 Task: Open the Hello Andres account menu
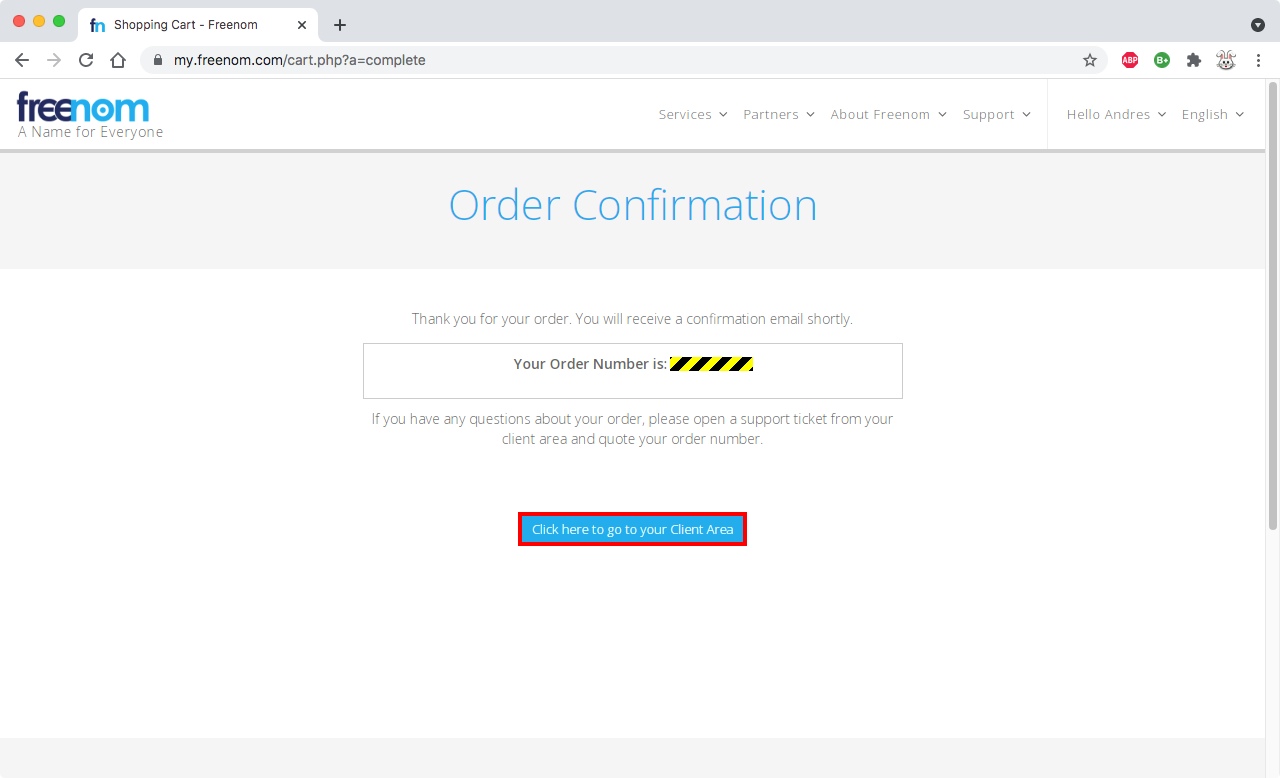pyautogui.click(x=1116, y=114)
